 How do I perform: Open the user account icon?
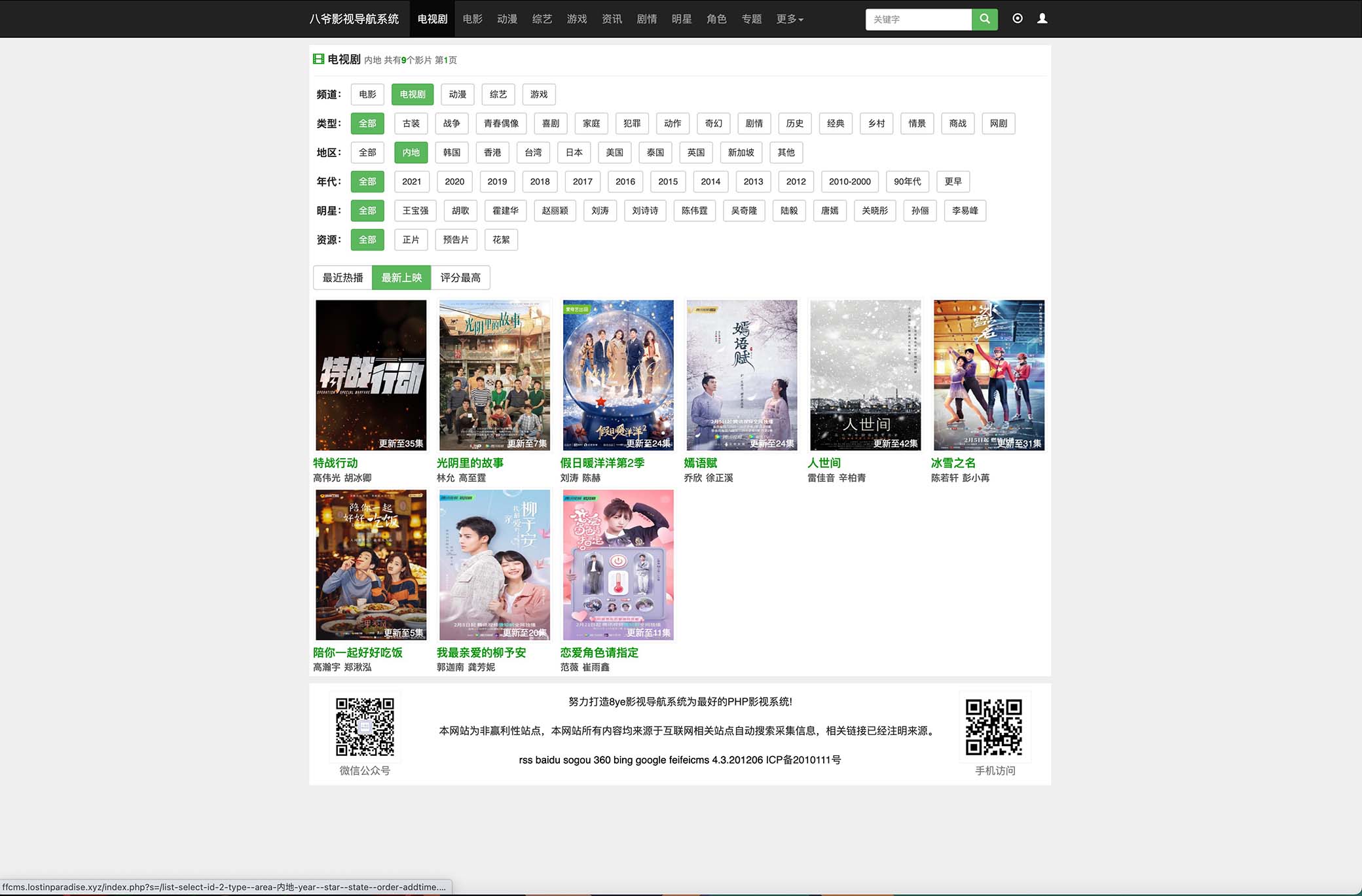click(x=1041, y=19)
